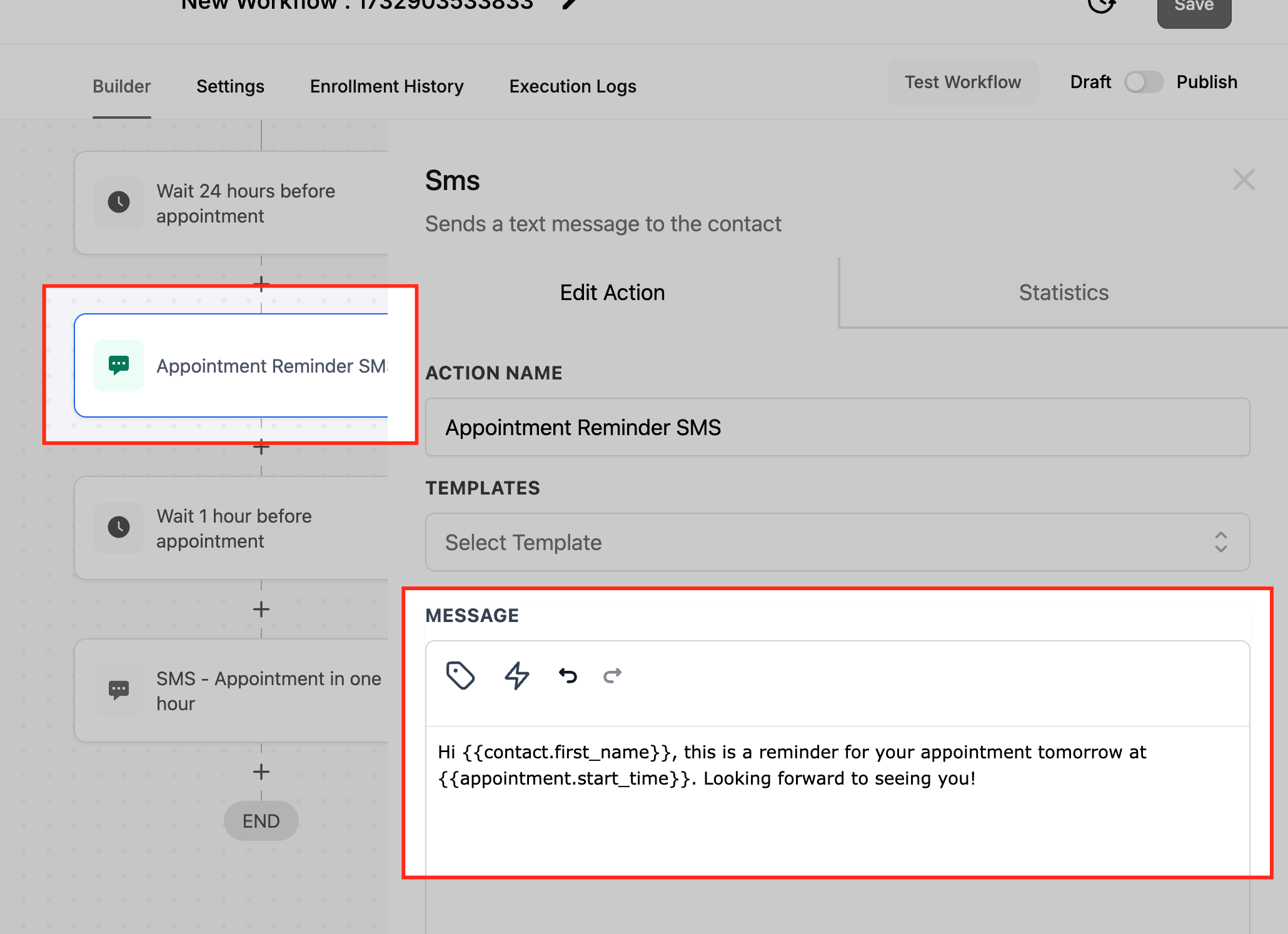Undo changes in the message editor
The height and width of the screenshot is (934, 1288).
pos(566,675)
